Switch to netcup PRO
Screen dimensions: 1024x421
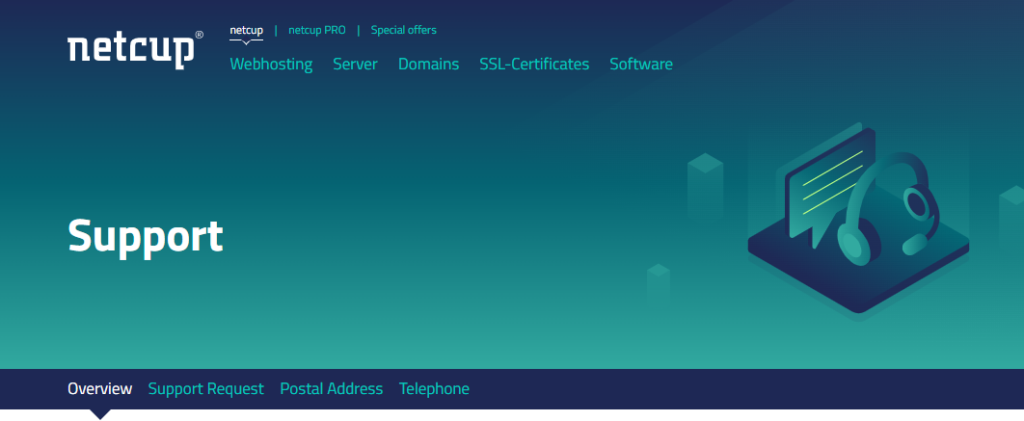click(317, 30)
